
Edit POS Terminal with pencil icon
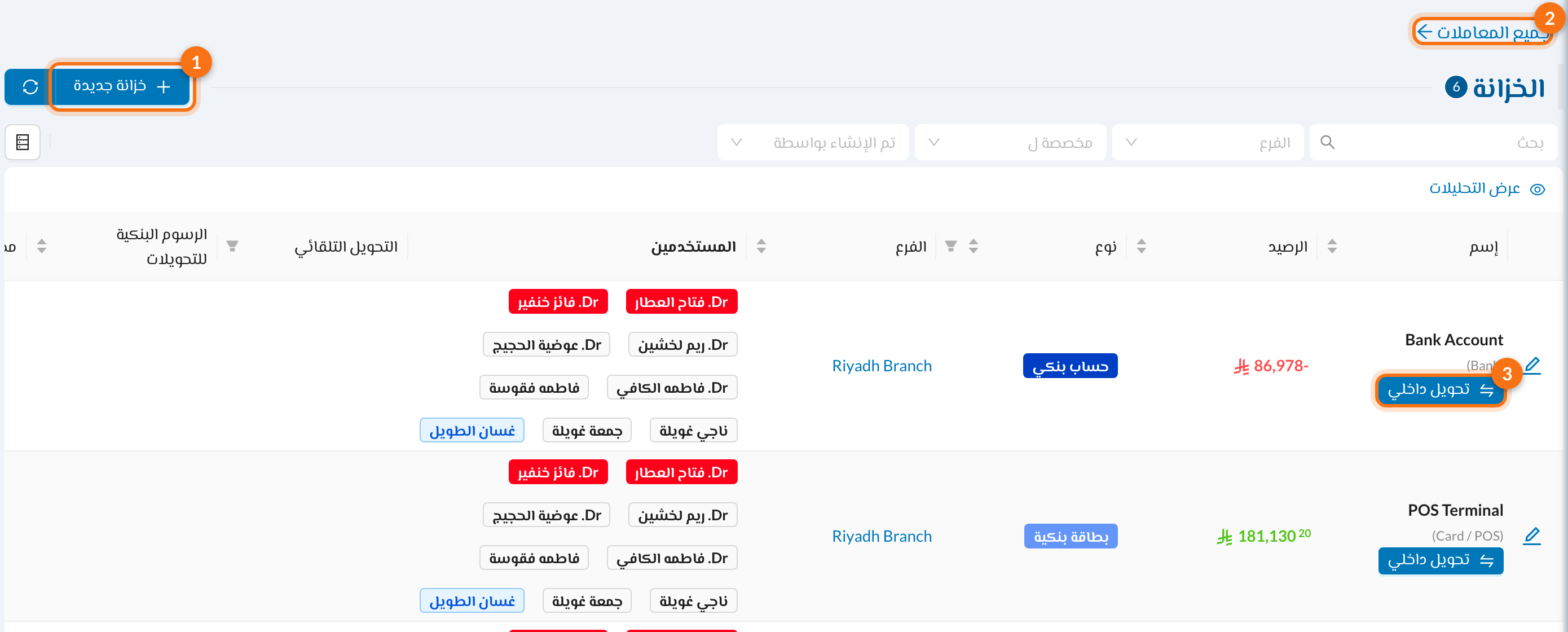[x=1531, y=536]
